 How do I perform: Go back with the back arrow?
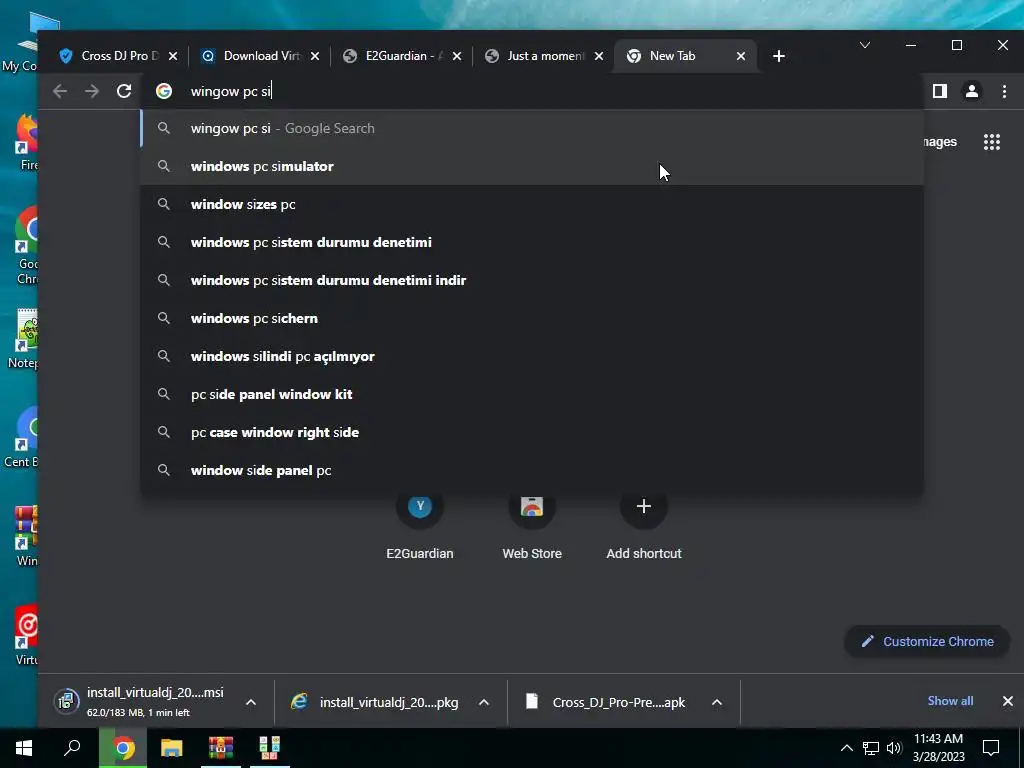pyautogui.click(x=60, y=91)
